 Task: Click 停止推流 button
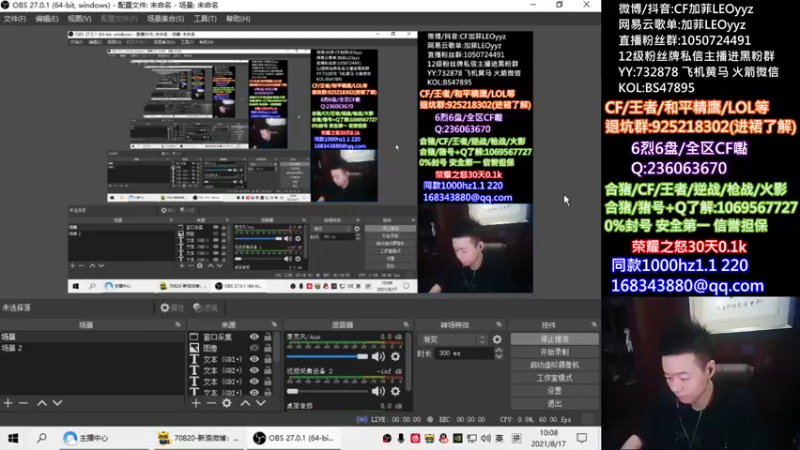555,339
